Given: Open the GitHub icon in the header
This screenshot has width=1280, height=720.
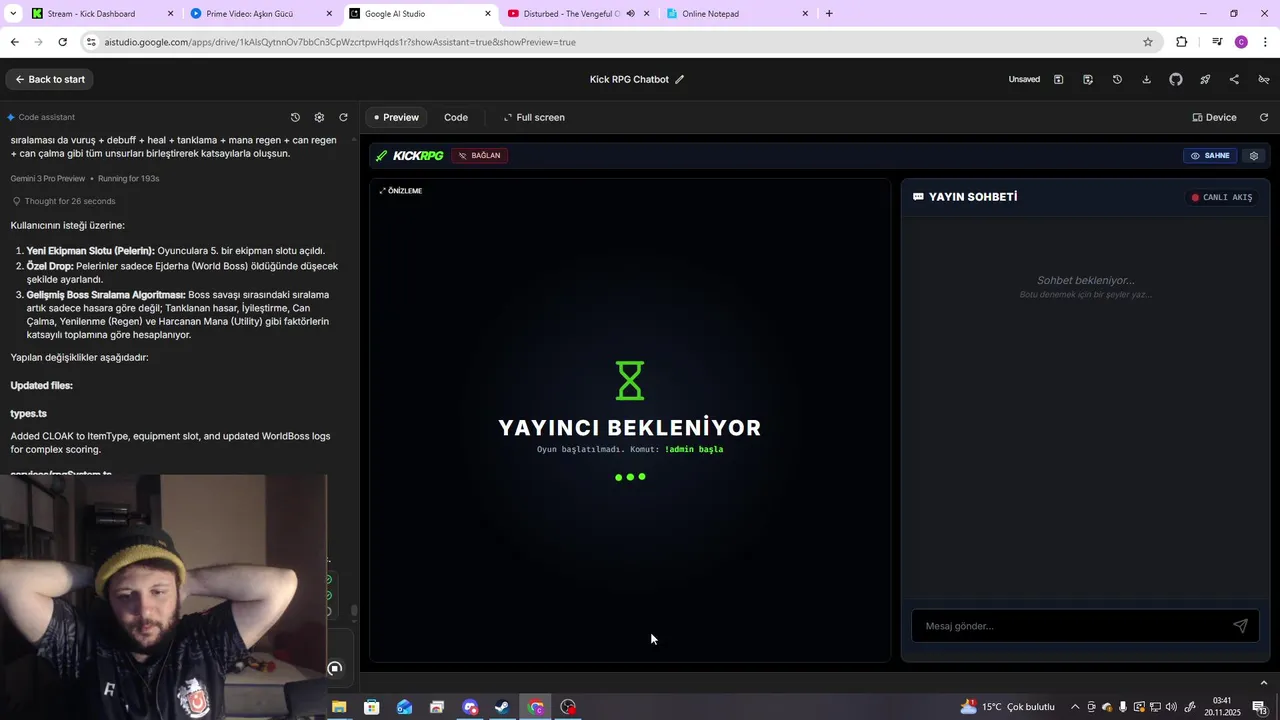Looking at the screenshot, I should 1176,79.
